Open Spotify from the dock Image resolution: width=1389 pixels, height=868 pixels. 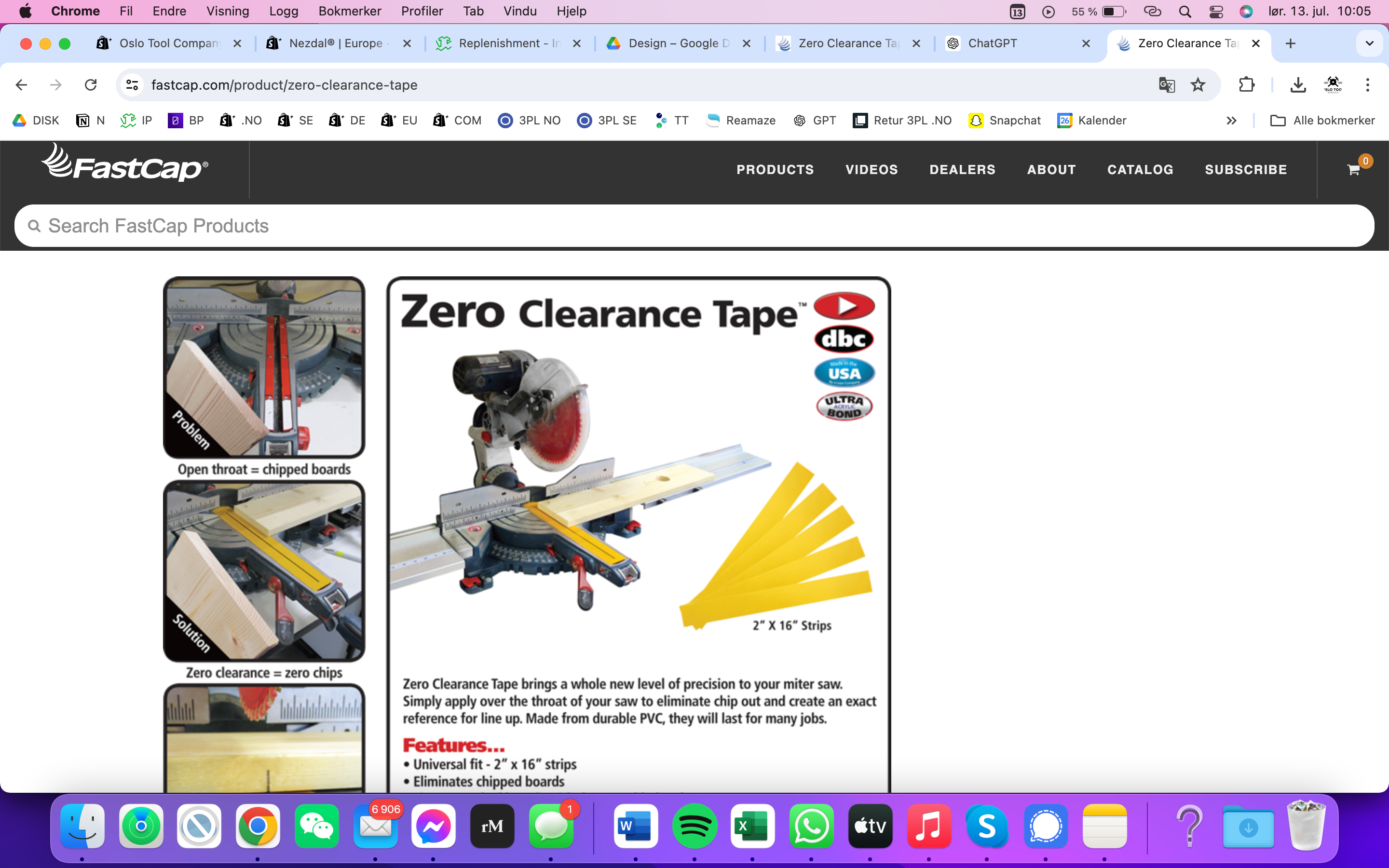(694, 826)
